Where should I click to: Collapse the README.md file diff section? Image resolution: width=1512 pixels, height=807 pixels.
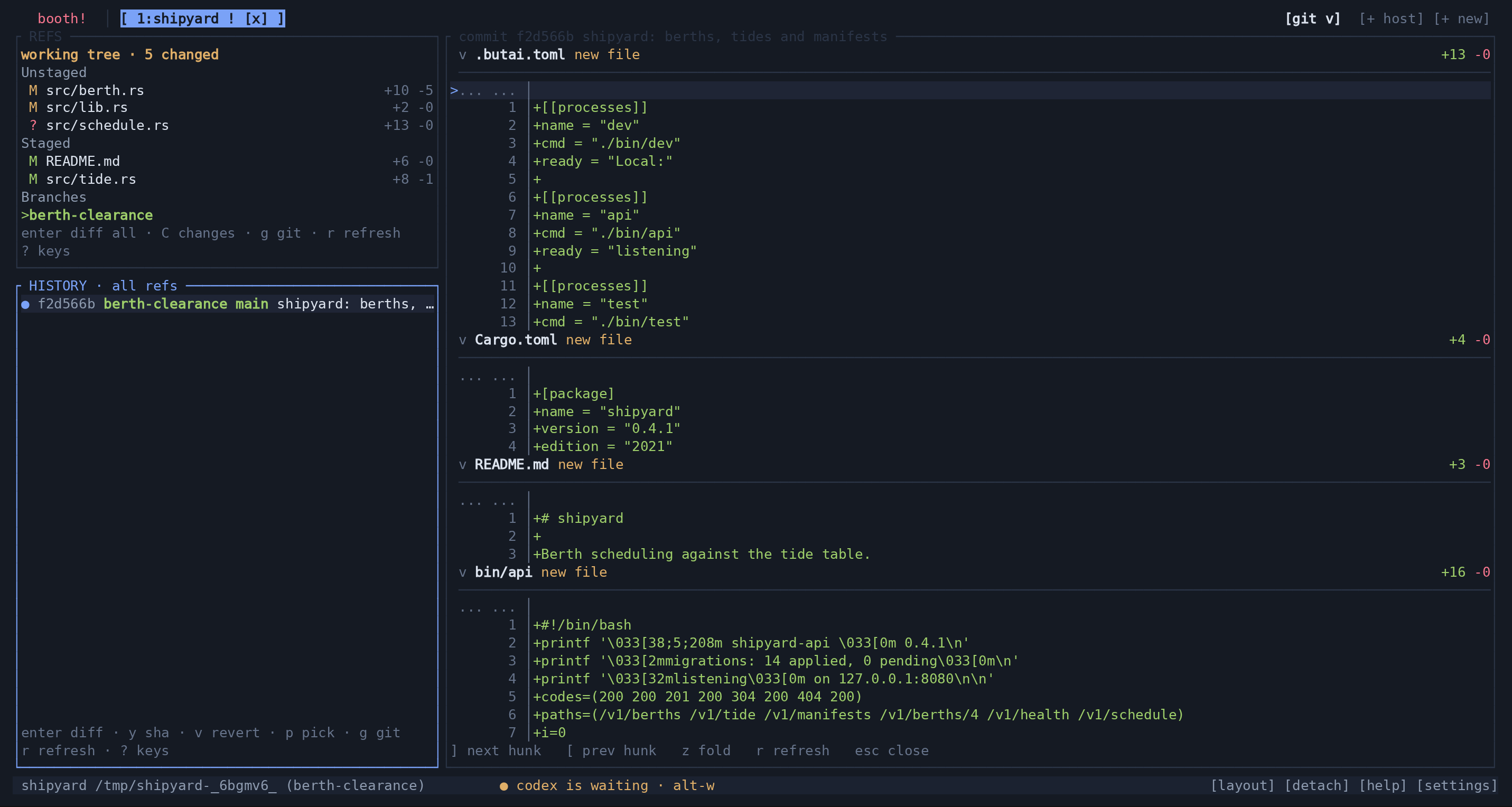(462, 464)
